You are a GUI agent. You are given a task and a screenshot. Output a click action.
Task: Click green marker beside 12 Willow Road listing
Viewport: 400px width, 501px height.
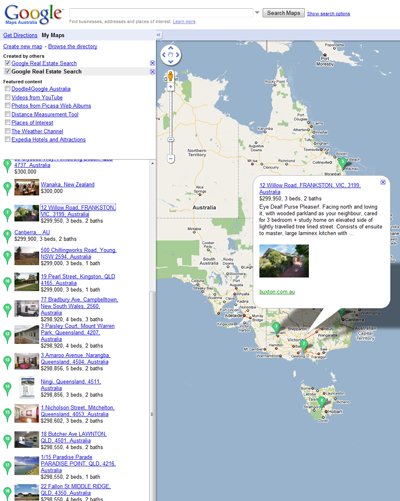point(7,215)
